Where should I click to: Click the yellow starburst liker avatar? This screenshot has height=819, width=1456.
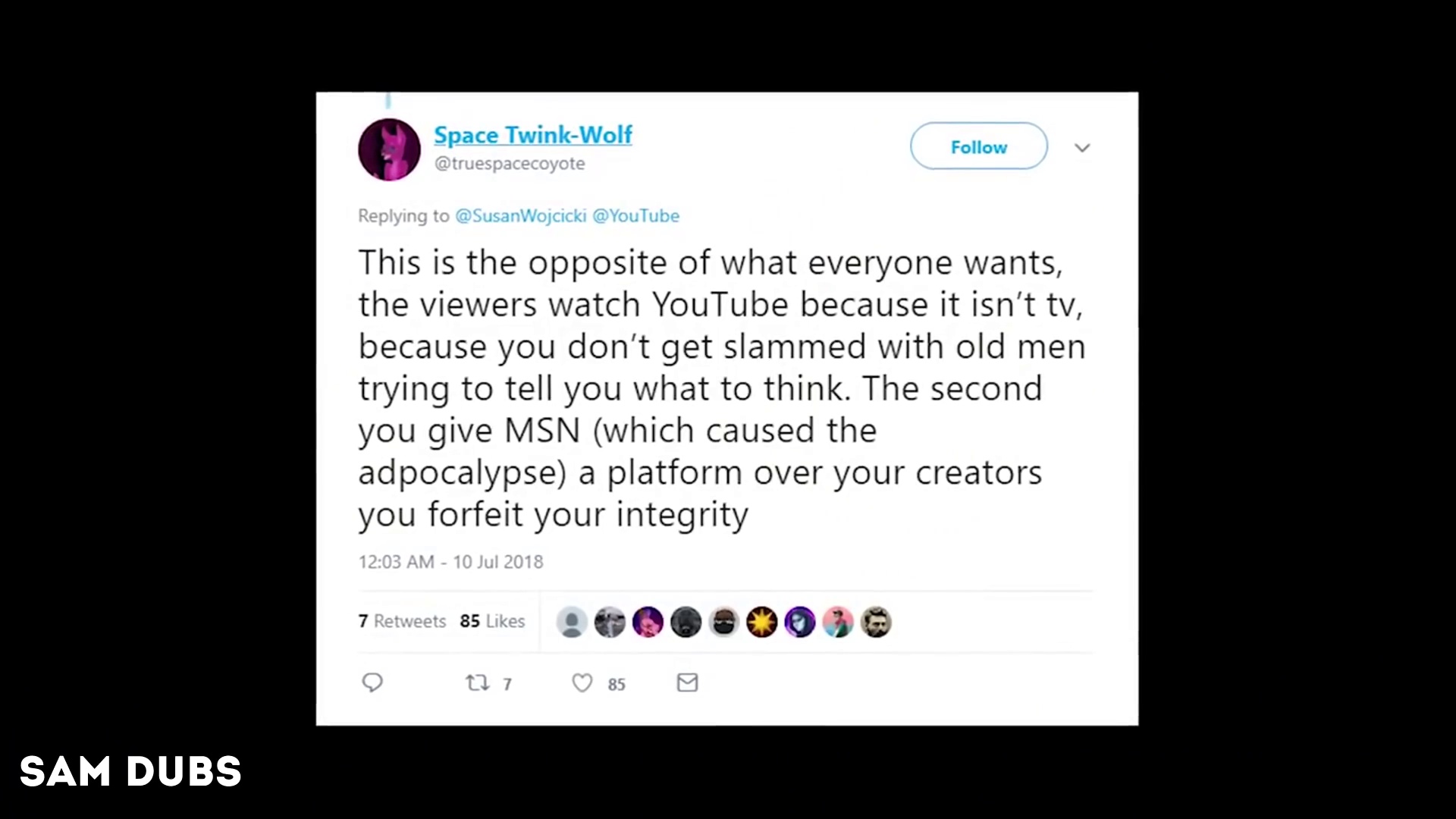761,622
